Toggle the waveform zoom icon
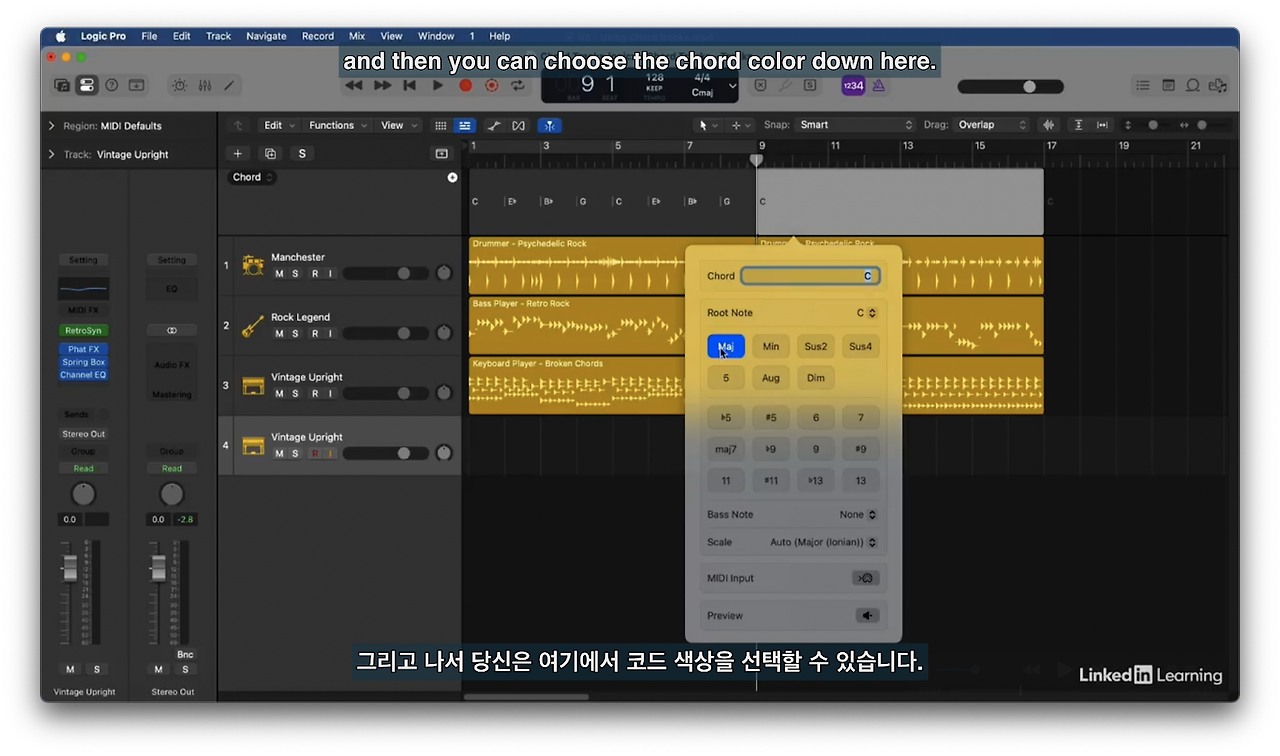Viewport: 1280px width, 756px height. [1049, 125]
